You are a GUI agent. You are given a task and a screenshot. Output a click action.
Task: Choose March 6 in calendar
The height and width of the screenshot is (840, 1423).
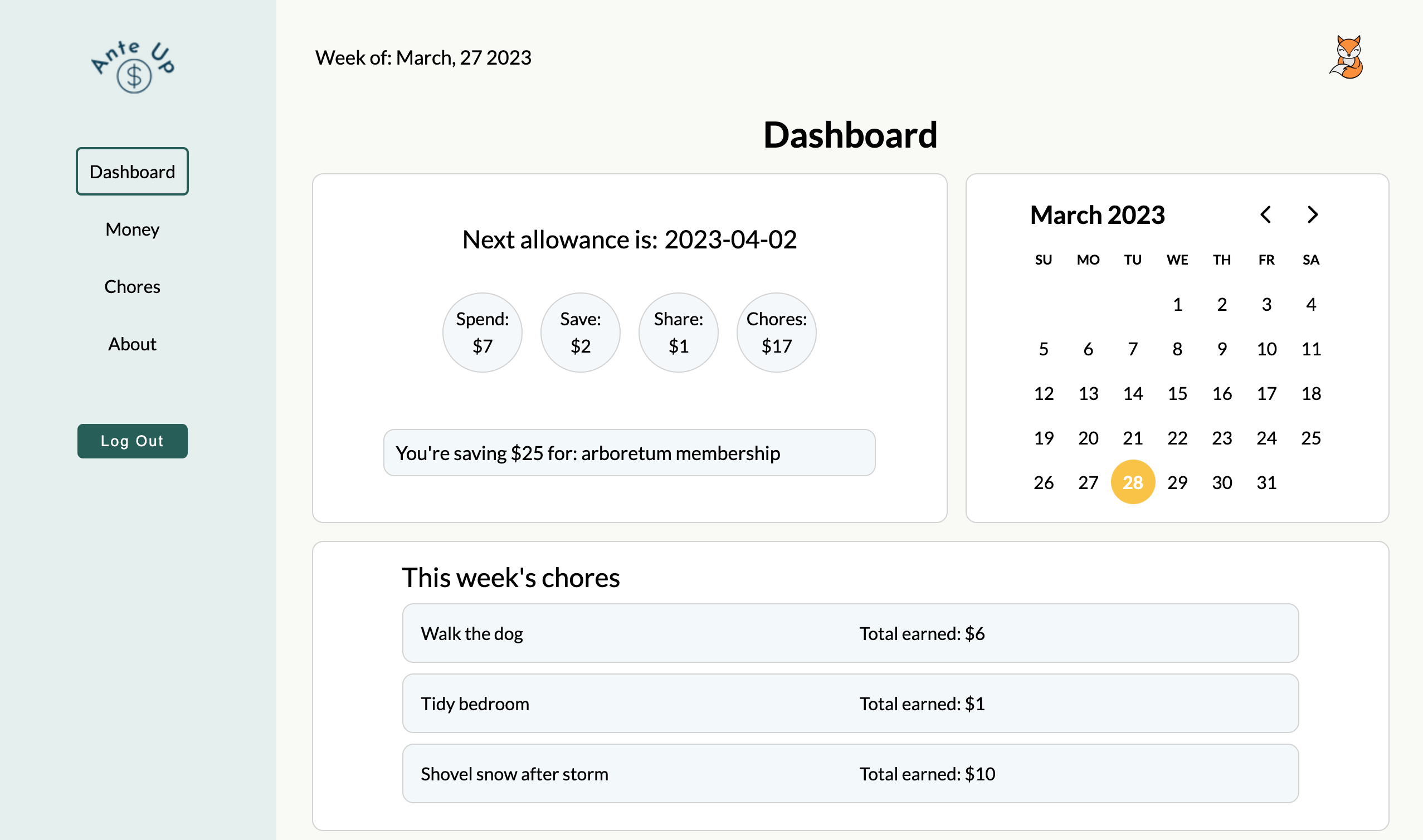point(1088,349)
